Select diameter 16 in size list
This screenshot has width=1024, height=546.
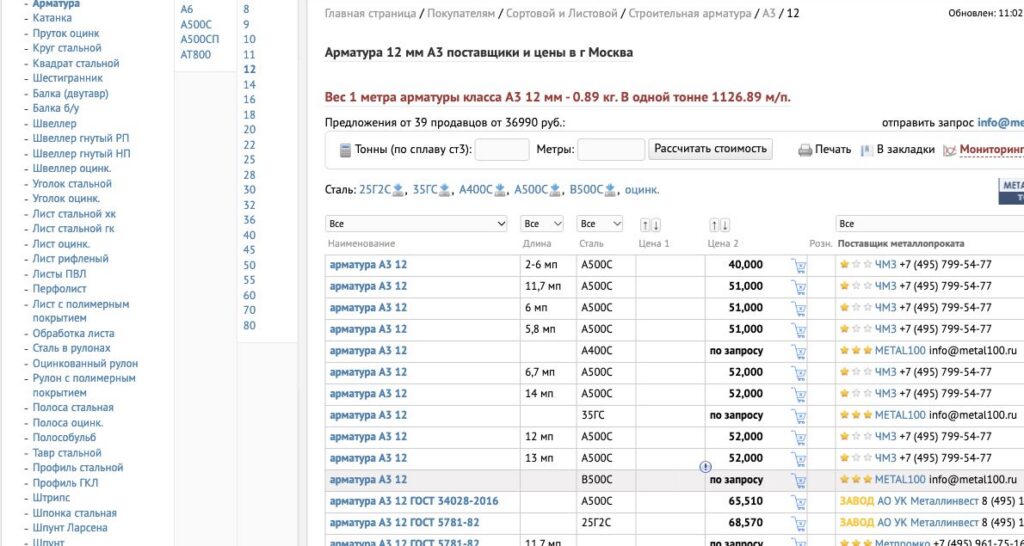click(249, 99)
